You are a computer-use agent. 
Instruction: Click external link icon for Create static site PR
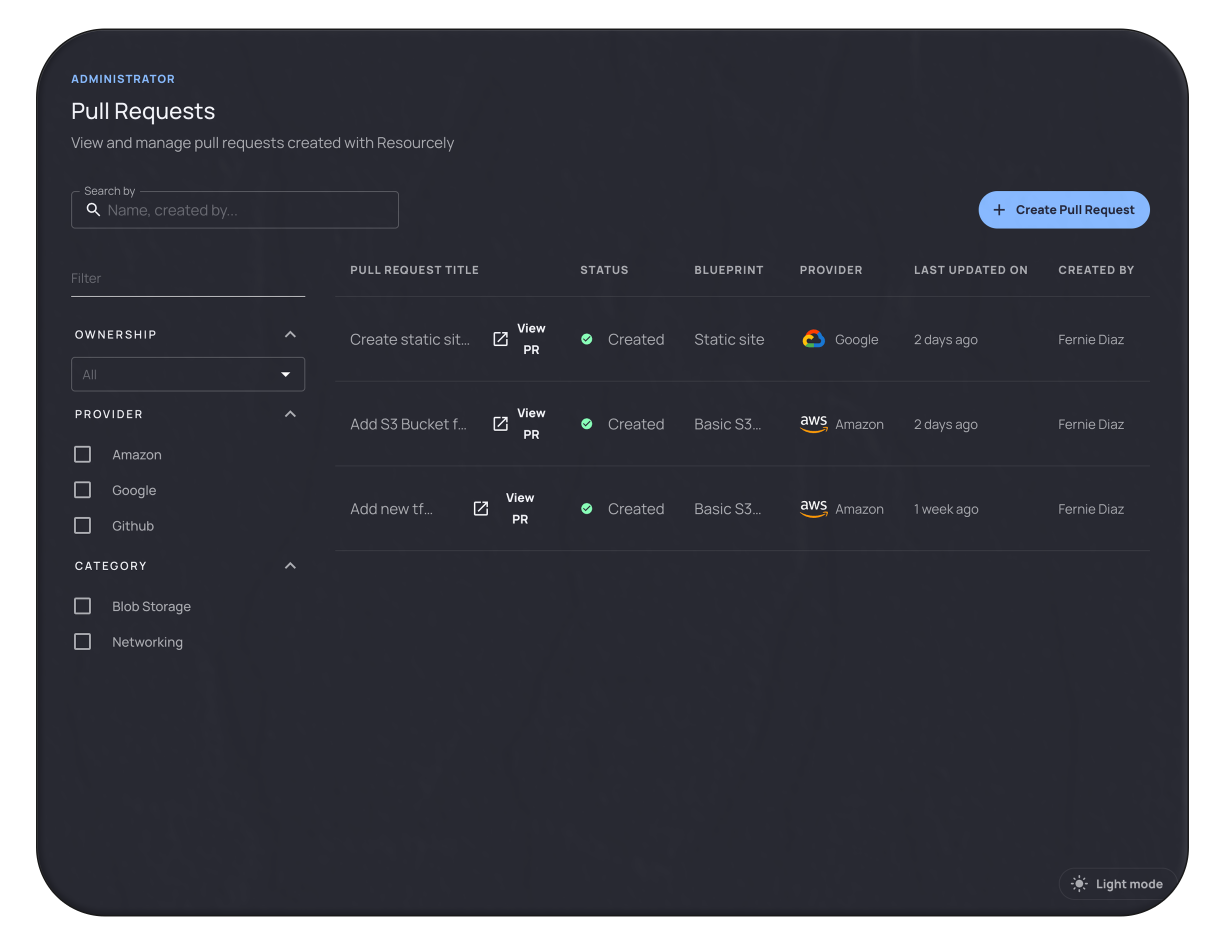[501, 339]
